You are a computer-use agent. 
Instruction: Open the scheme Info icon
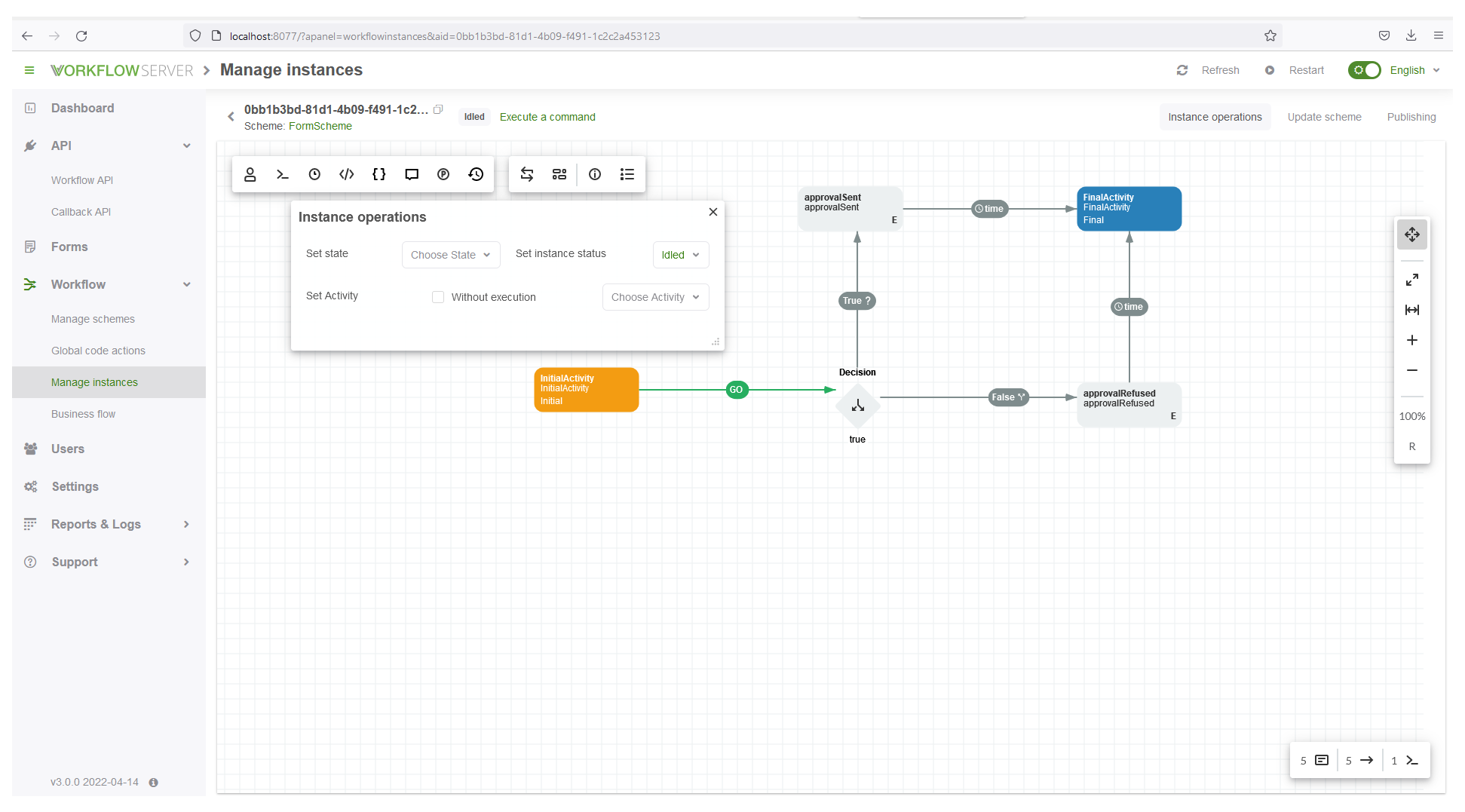coord(595,174)
